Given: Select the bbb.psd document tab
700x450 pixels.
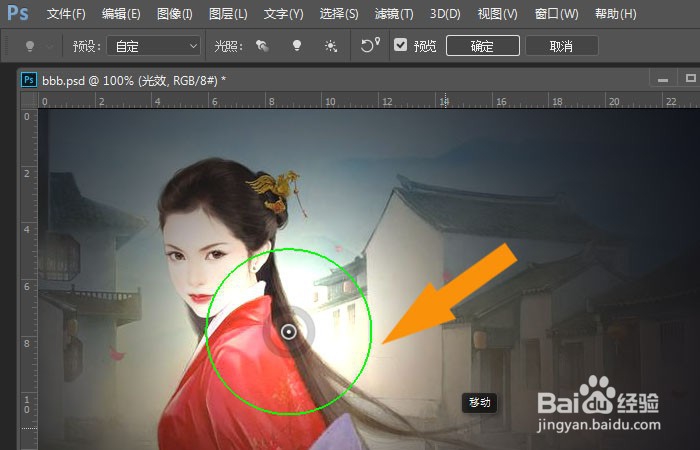Looking at the screenshot, I should click(133, 80).
